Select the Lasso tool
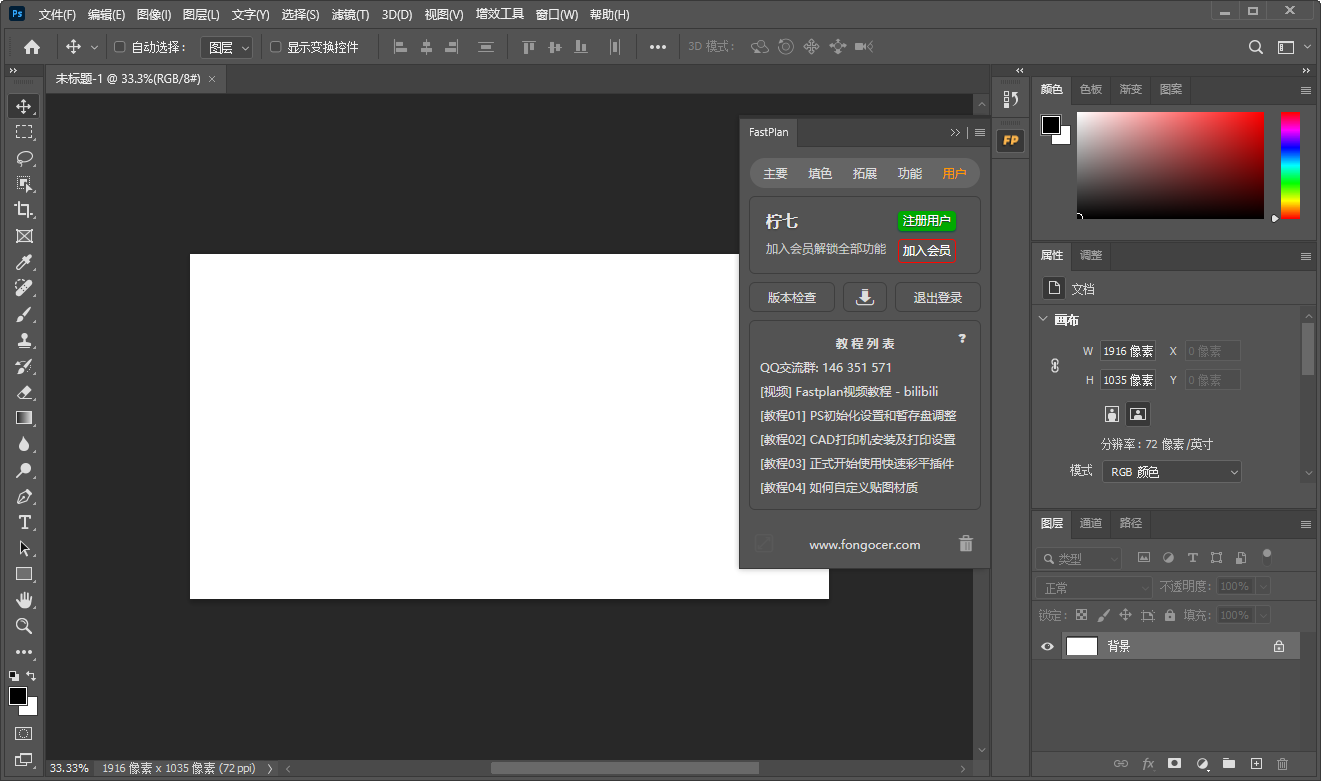Image resolution: width=1321 pixels, height=781 pixels. pos(24,158)
